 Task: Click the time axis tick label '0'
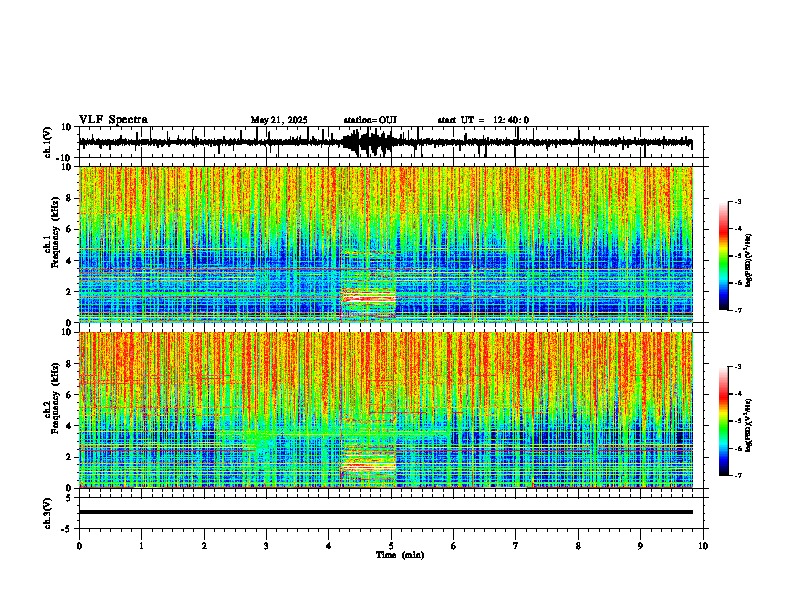pyautogui.click(x=79, y=546)
